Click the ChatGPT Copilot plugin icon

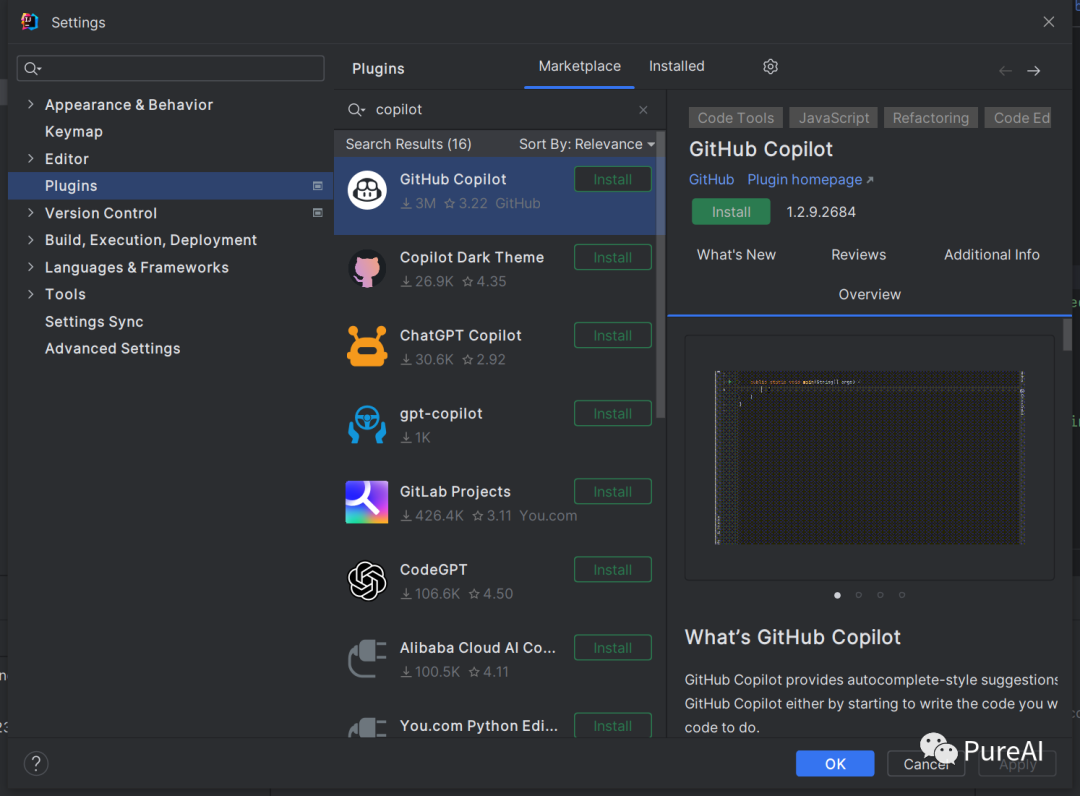point(367,346)
